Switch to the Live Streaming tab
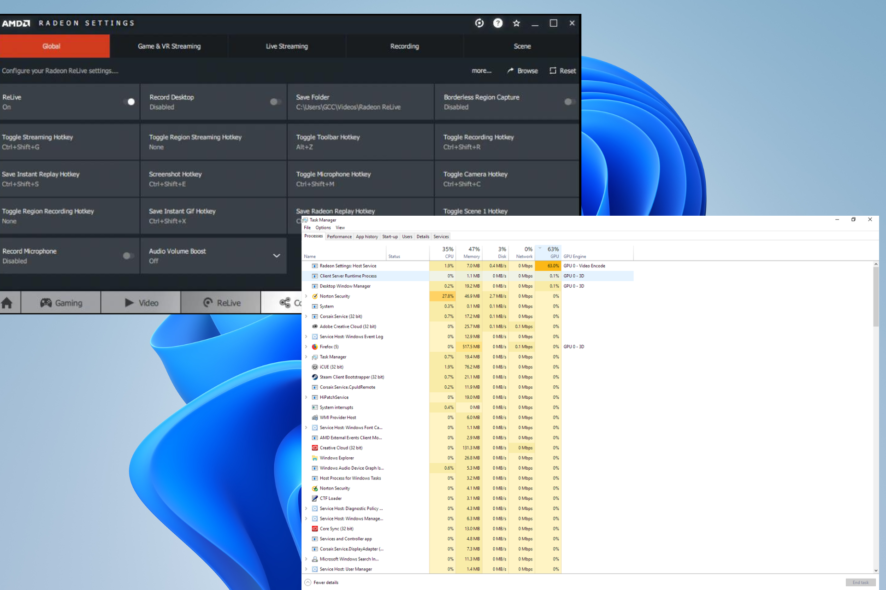Image resolution: width=886 pixels, height=590 pixels. (x=287, y=46)
